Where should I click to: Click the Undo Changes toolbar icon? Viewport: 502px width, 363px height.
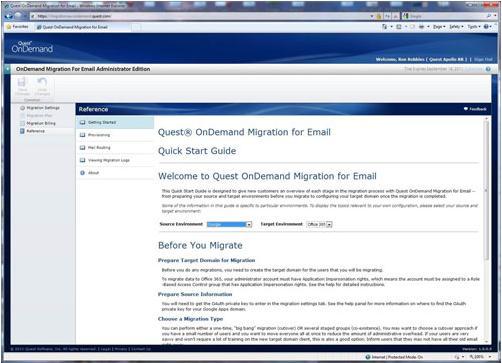coord(42,86)
